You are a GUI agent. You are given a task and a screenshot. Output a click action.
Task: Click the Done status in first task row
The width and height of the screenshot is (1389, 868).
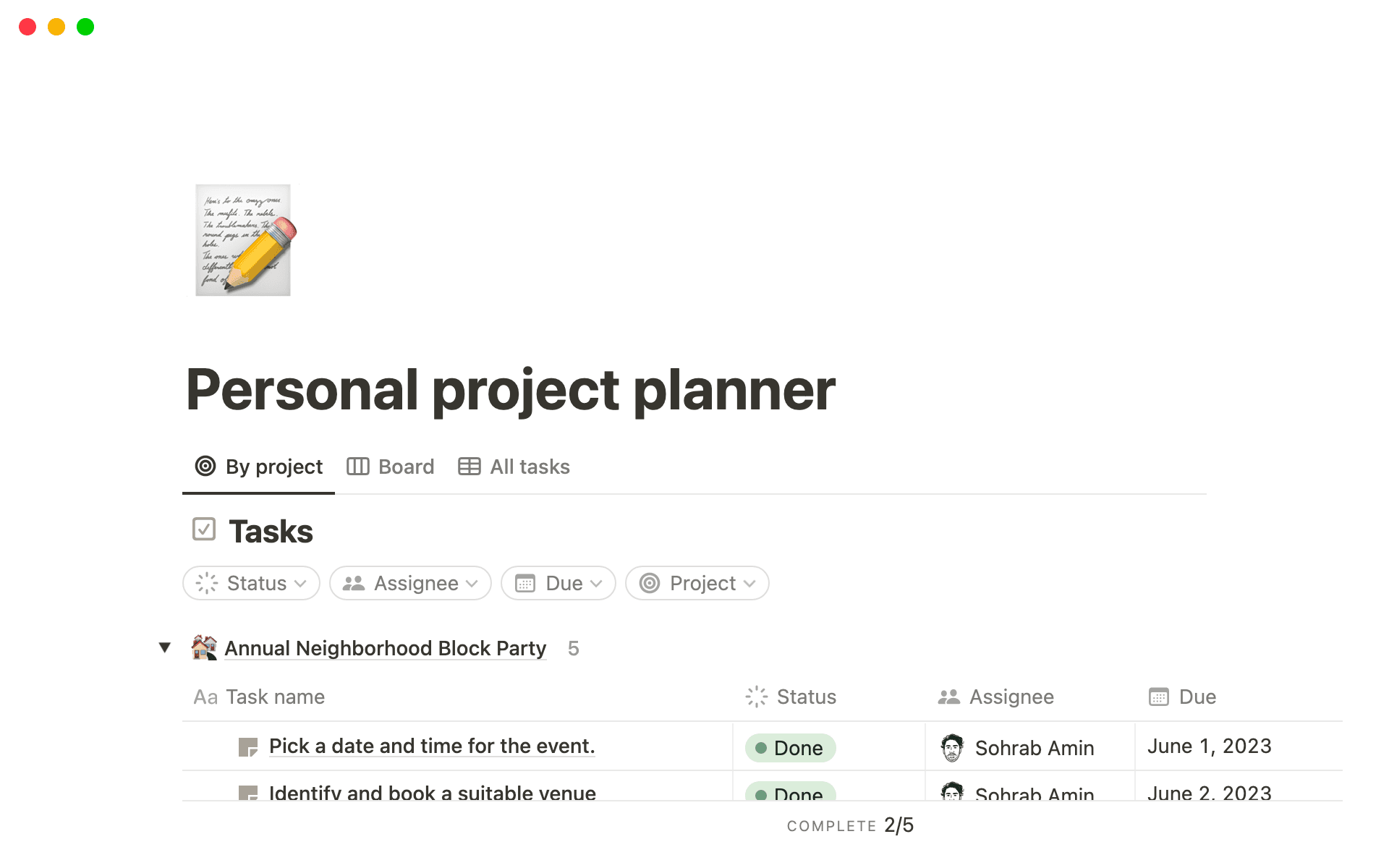(x=790, y=747)
